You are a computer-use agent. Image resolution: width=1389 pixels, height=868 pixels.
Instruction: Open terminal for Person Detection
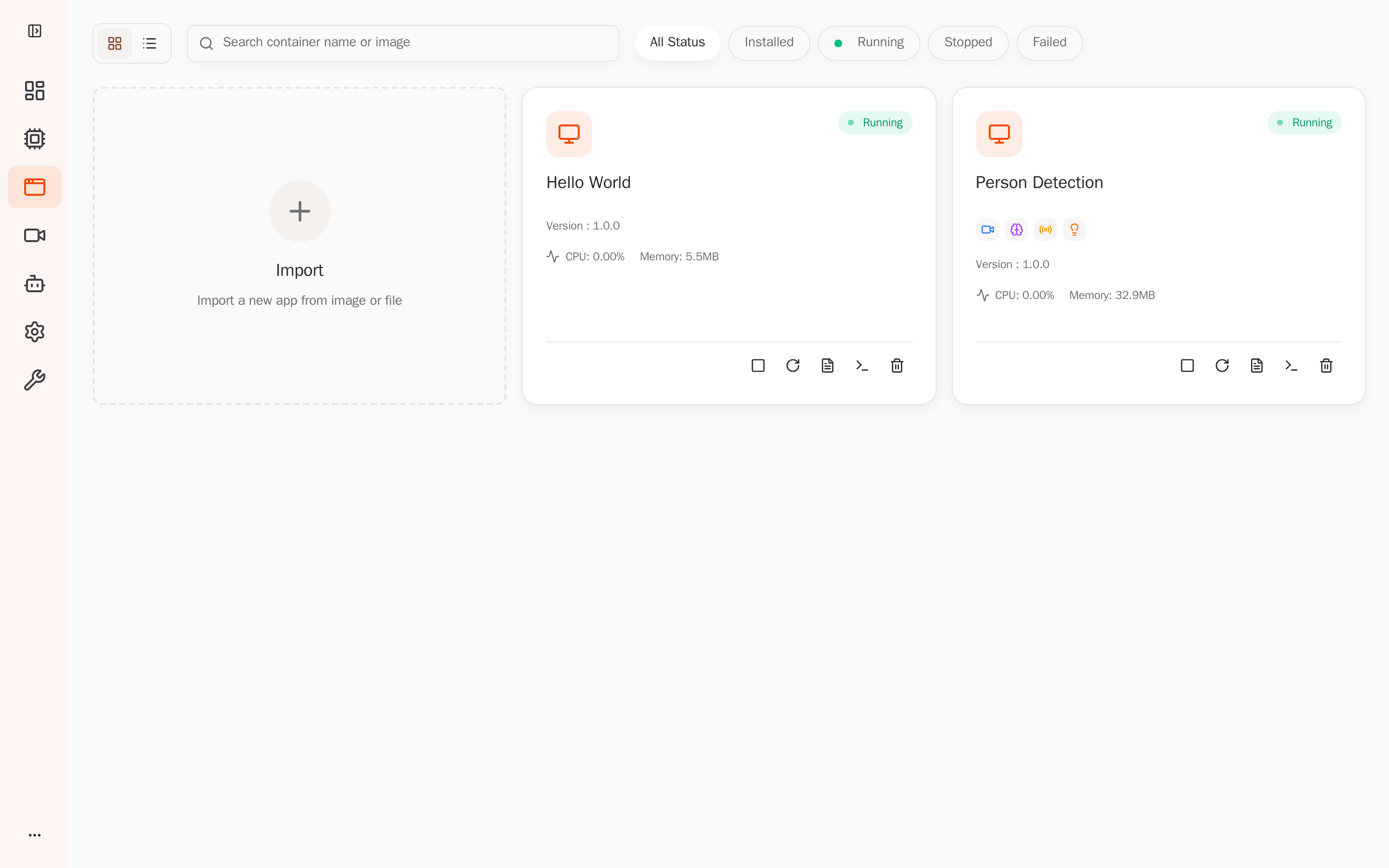tap(1292, 366)
